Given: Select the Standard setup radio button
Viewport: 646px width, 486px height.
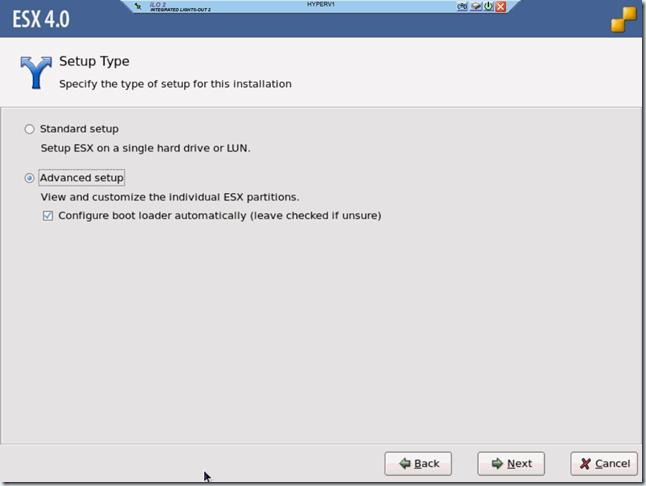Looking at the screenshot, I should [x=29, y=129].
